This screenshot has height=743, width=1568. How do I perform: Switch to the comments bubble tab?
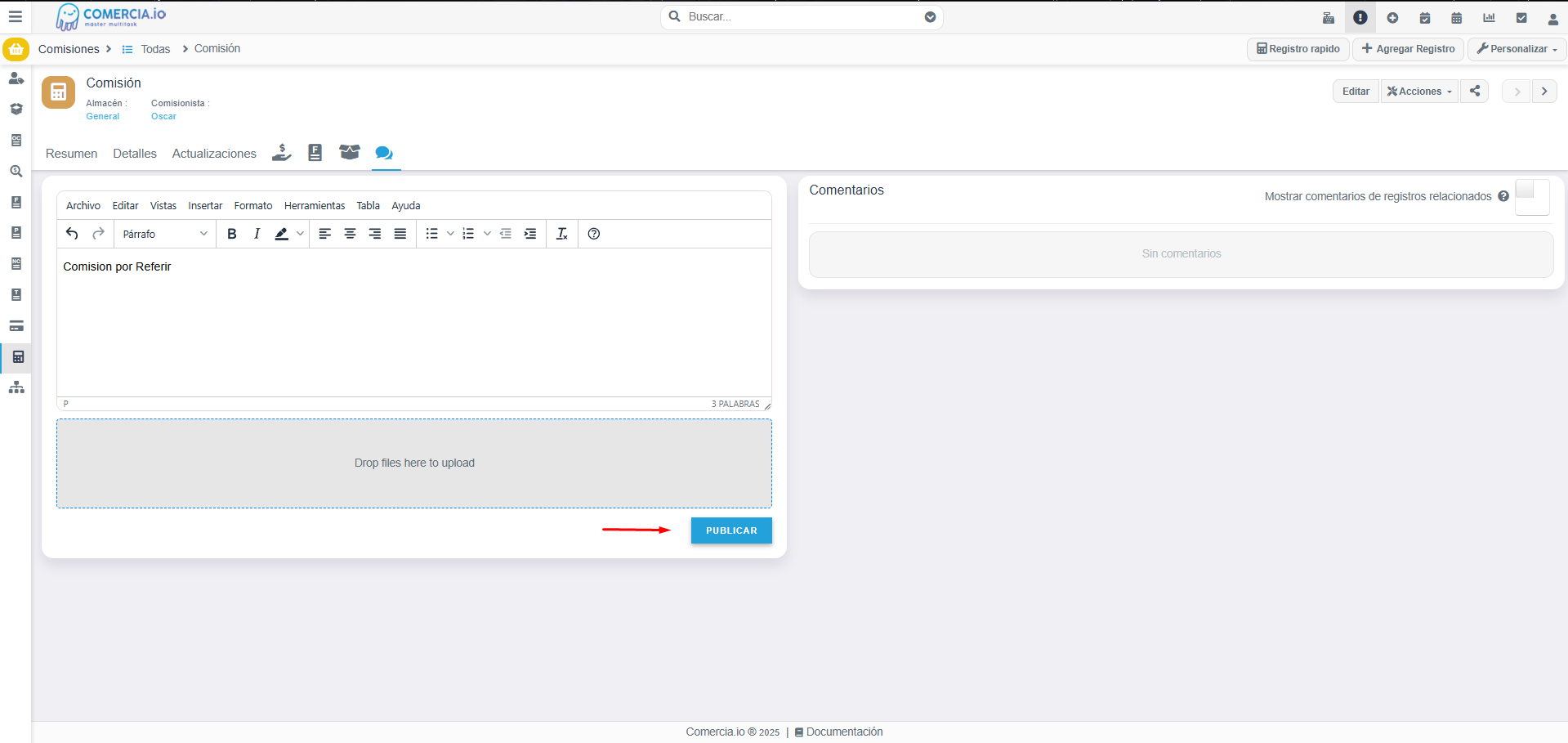[384, 153]
